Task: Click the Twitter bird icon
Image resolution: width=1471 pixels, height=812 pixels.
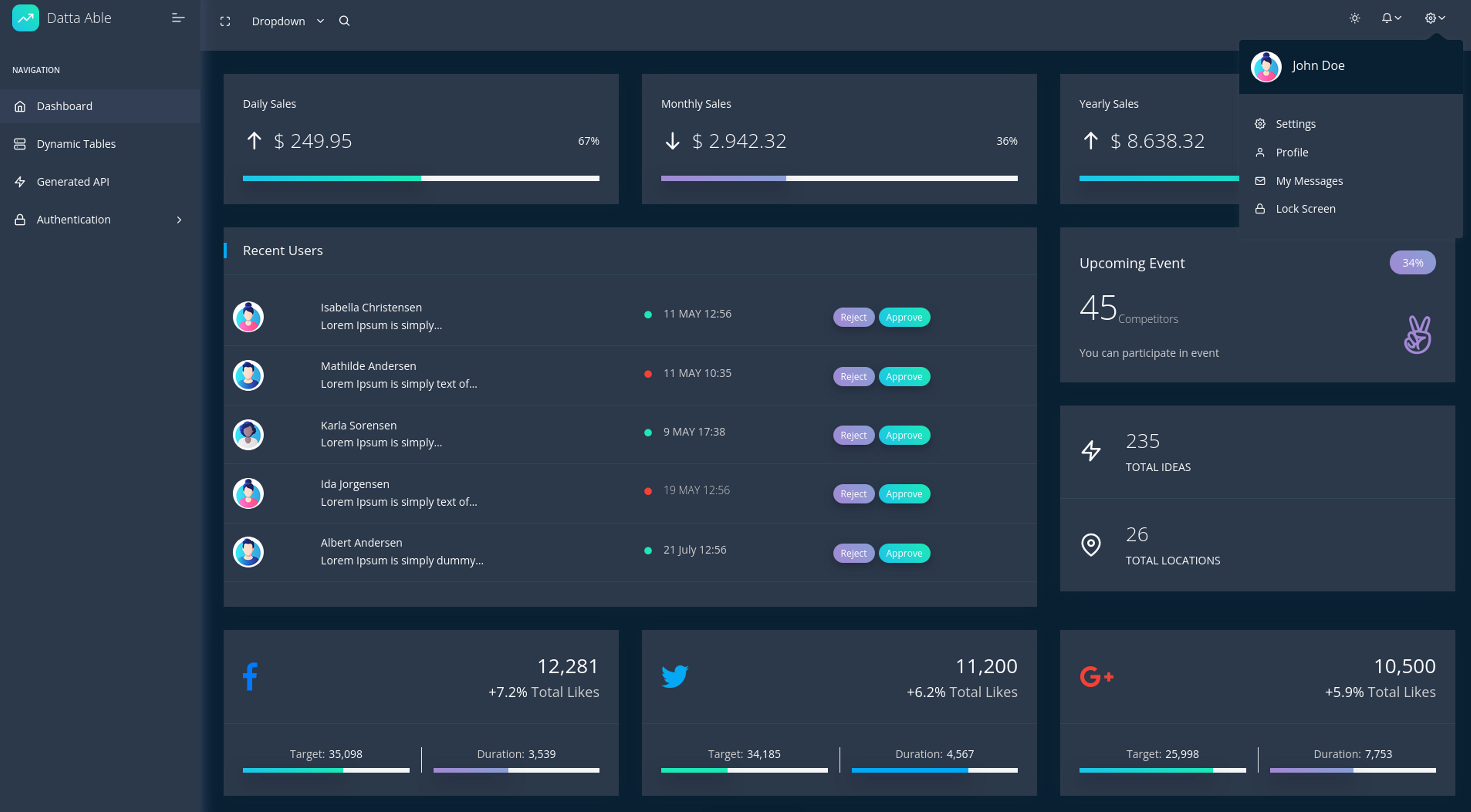Action: click(674, 677)
